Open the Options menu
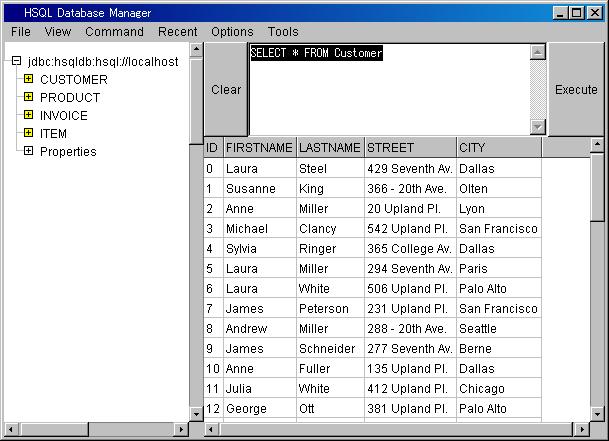Screen dimensions: 609x441 pyautogui.click(x=232, y=32)
